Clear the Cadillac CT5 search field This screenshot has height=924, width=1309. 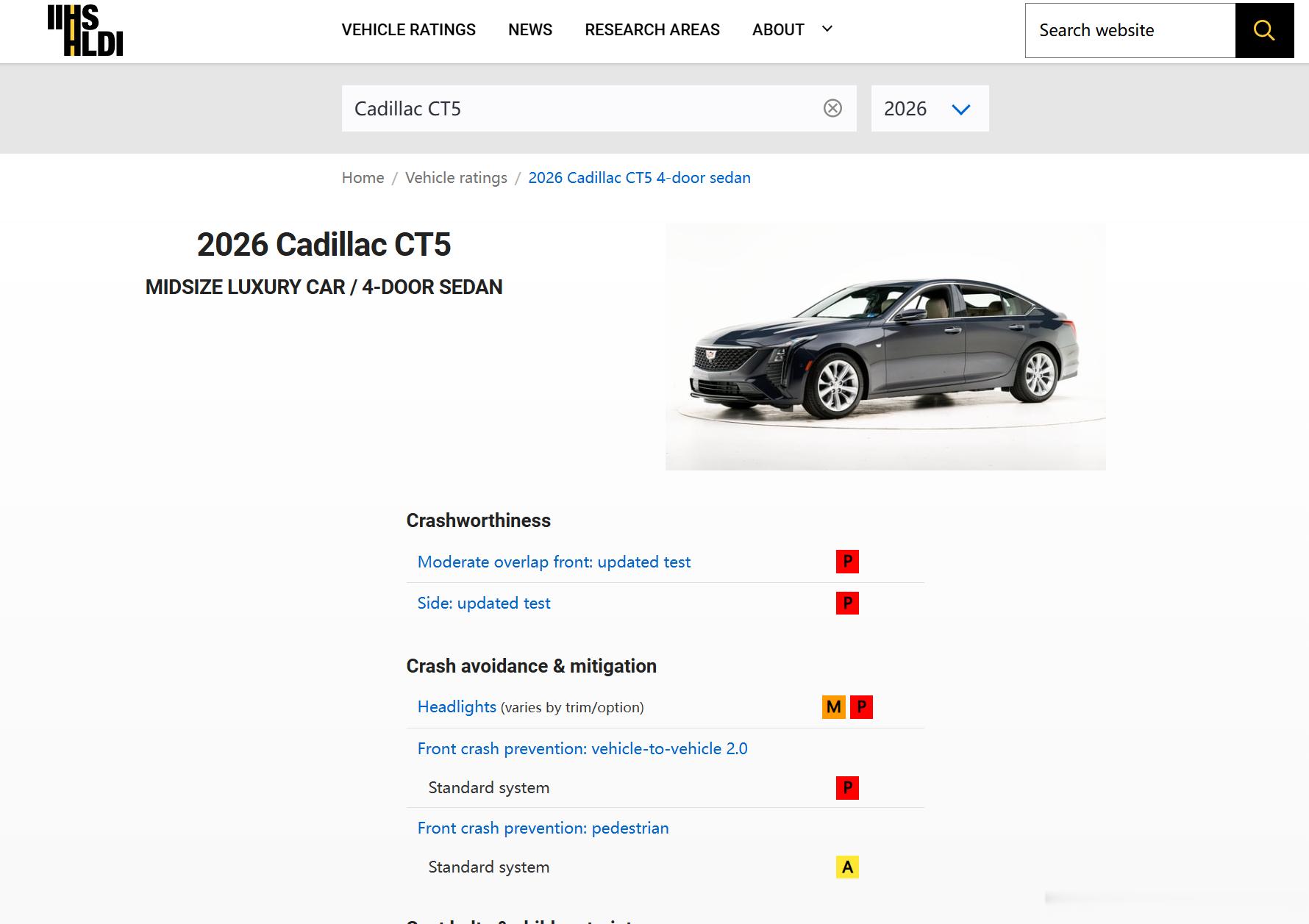tap(832, 109)
